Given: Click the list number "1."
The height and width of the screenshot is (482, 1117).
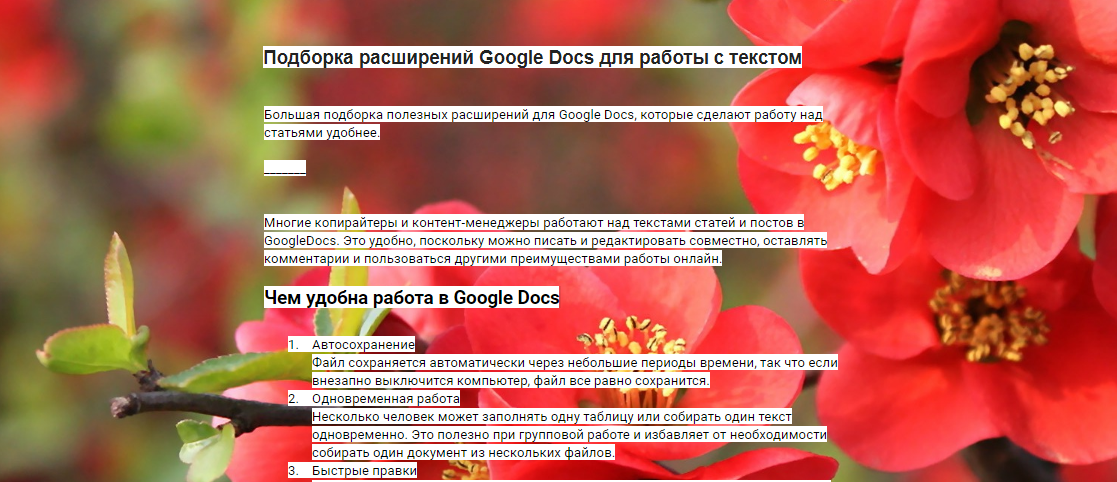Looking at the screenshot, I should [293, 345].
